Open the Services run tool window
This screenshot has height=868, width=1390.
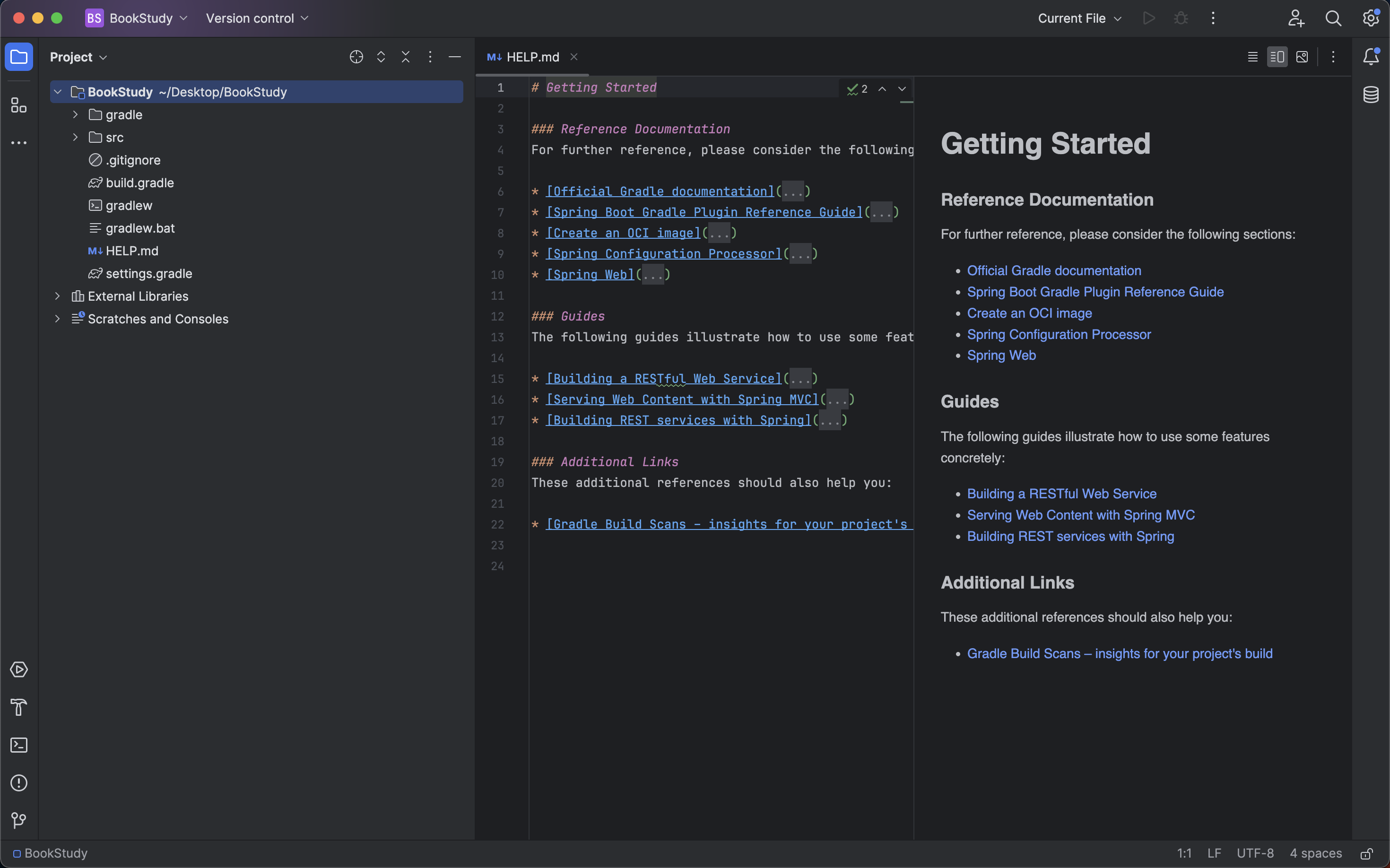click(19, 669)
